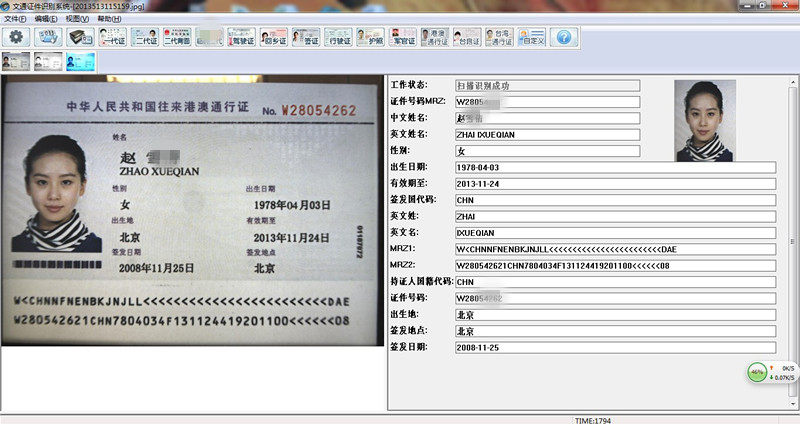This screenshot has width=800, height=424.
Task: Click the 工作状态 status field
Action: 547,86
